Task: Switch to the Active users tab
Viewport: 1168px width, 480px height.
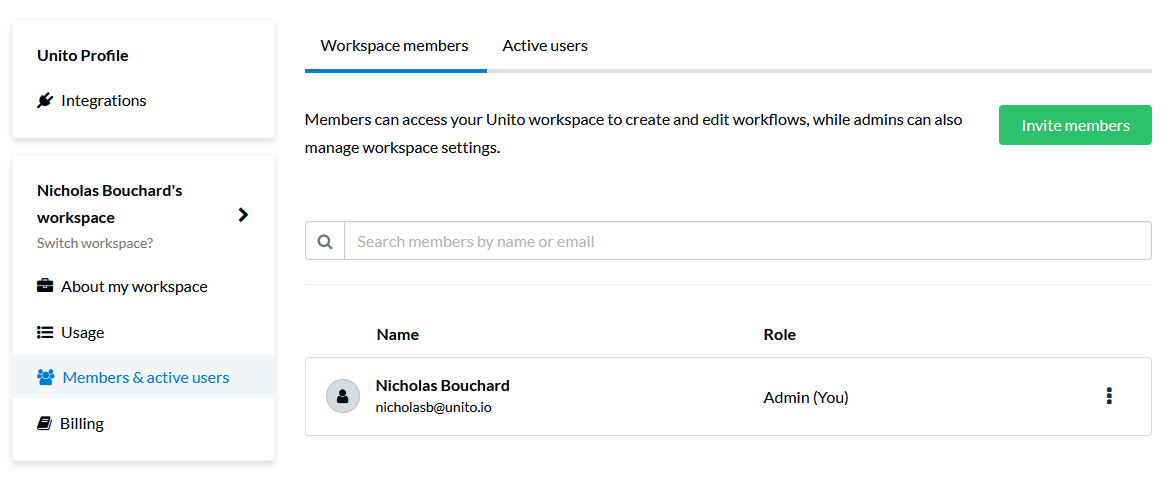Action: point(545,45)
